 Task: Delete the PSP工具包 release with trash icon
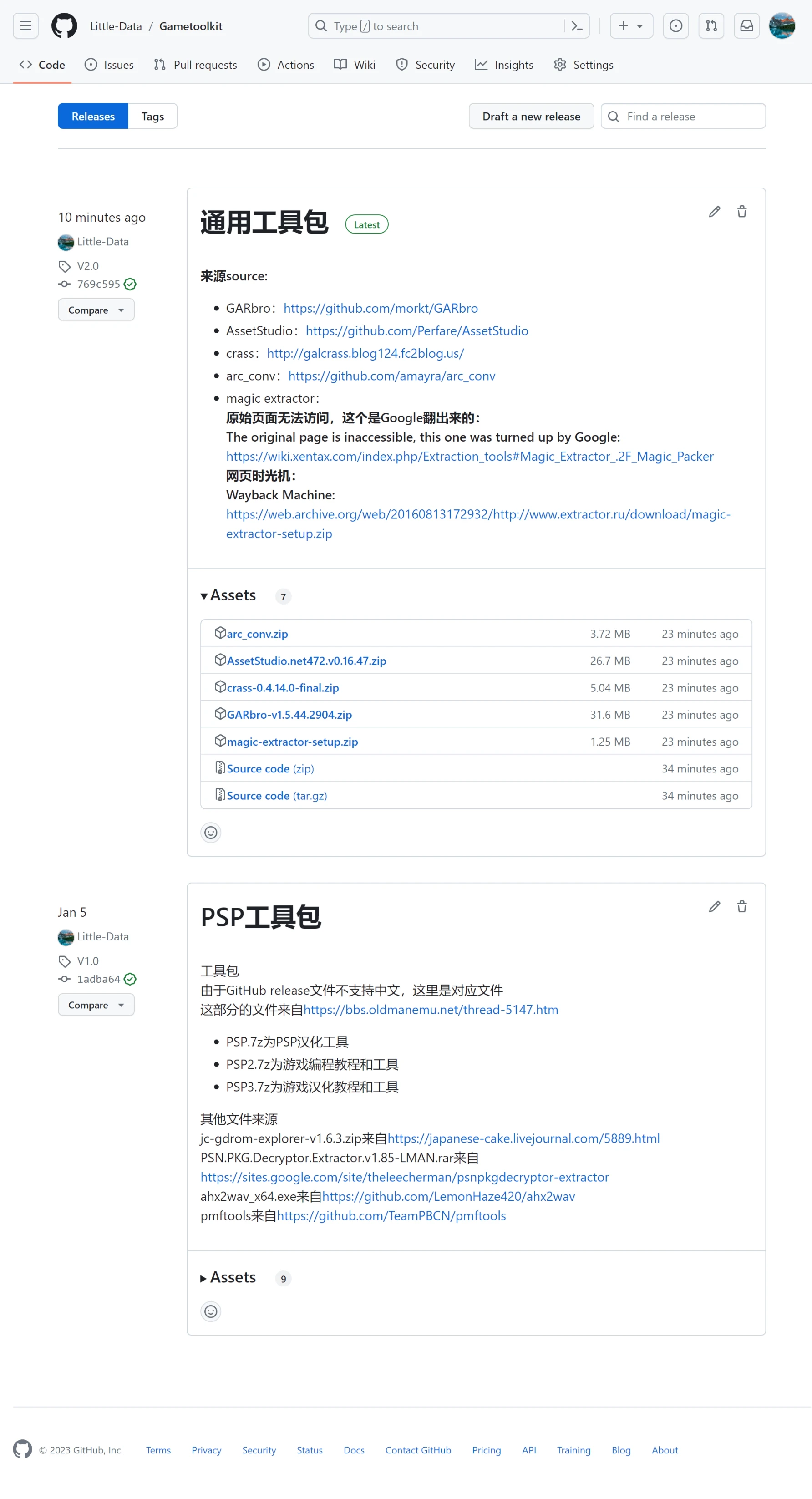(x=741, y=907)
